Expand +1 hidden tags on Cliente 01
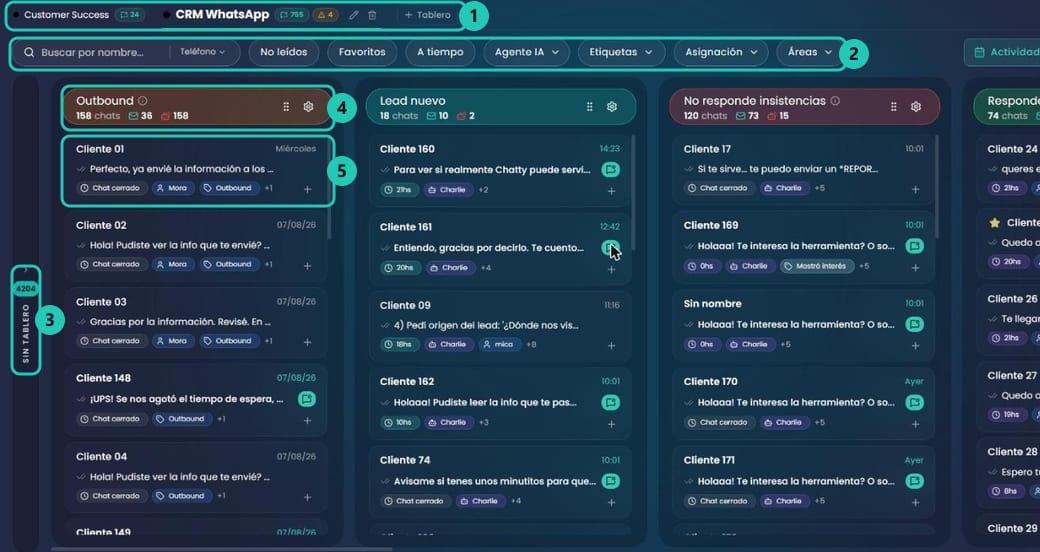1040x552 pixels. [x=269, y=188]
